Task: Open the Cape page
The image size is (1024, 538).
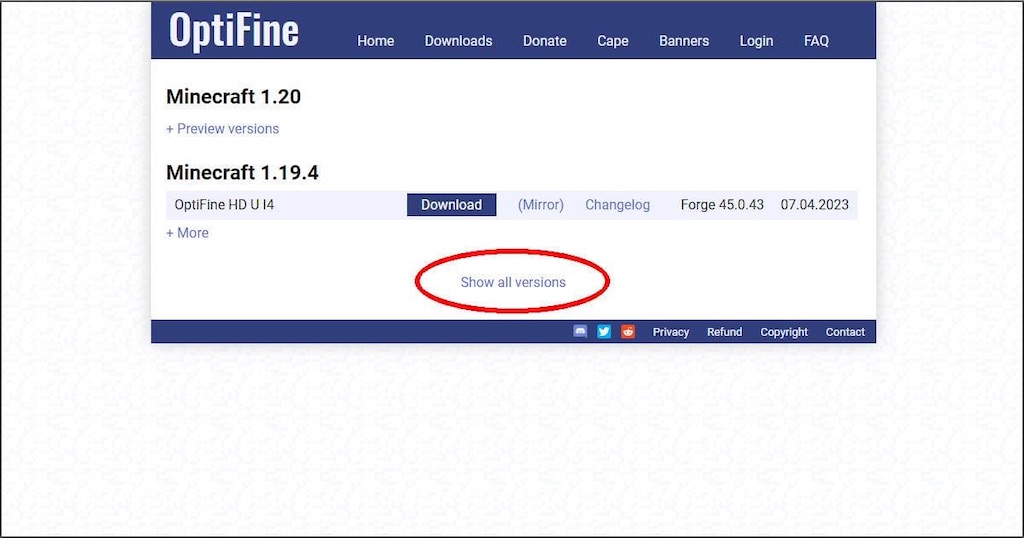Action: coord(613,40)
